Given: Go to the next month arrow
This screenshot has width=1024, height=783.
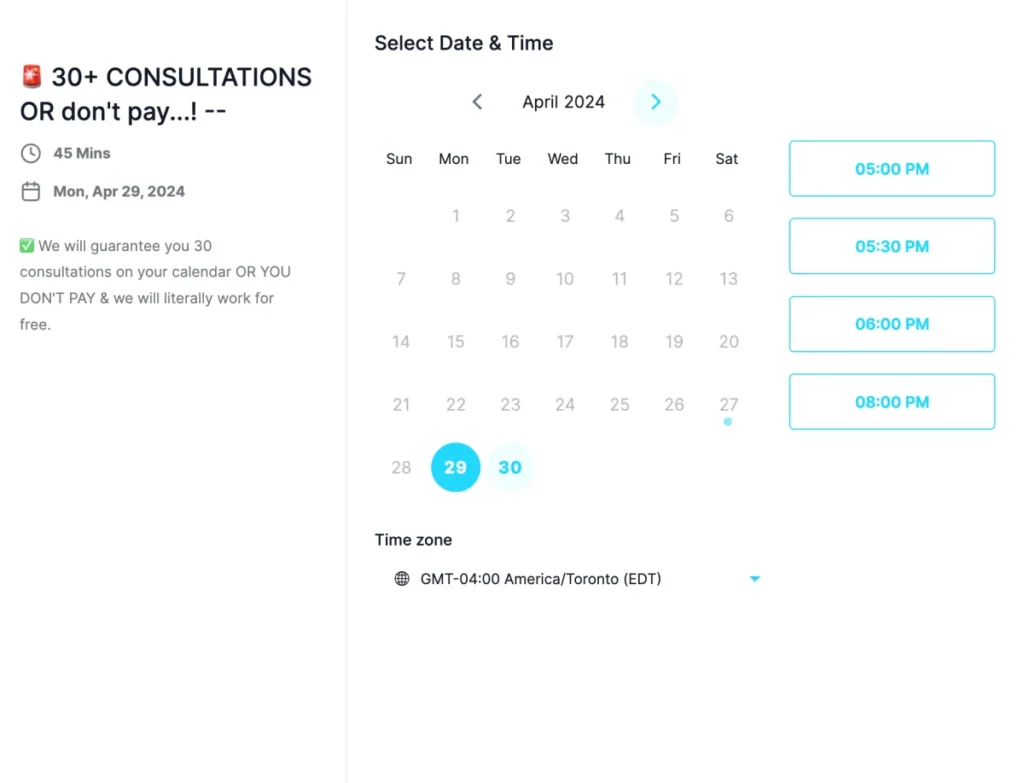Looking at the screenshot, I should point(656,102).
